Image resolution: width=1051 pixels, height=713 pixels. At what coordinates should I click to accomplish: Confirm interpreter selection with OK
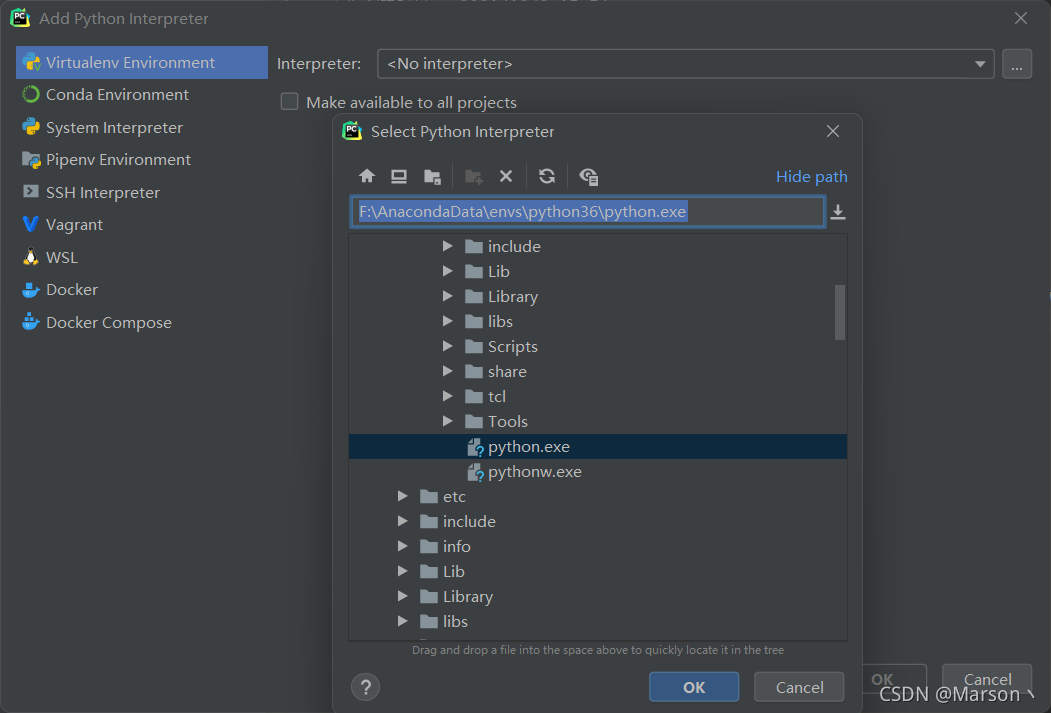(x=694, y=687)
